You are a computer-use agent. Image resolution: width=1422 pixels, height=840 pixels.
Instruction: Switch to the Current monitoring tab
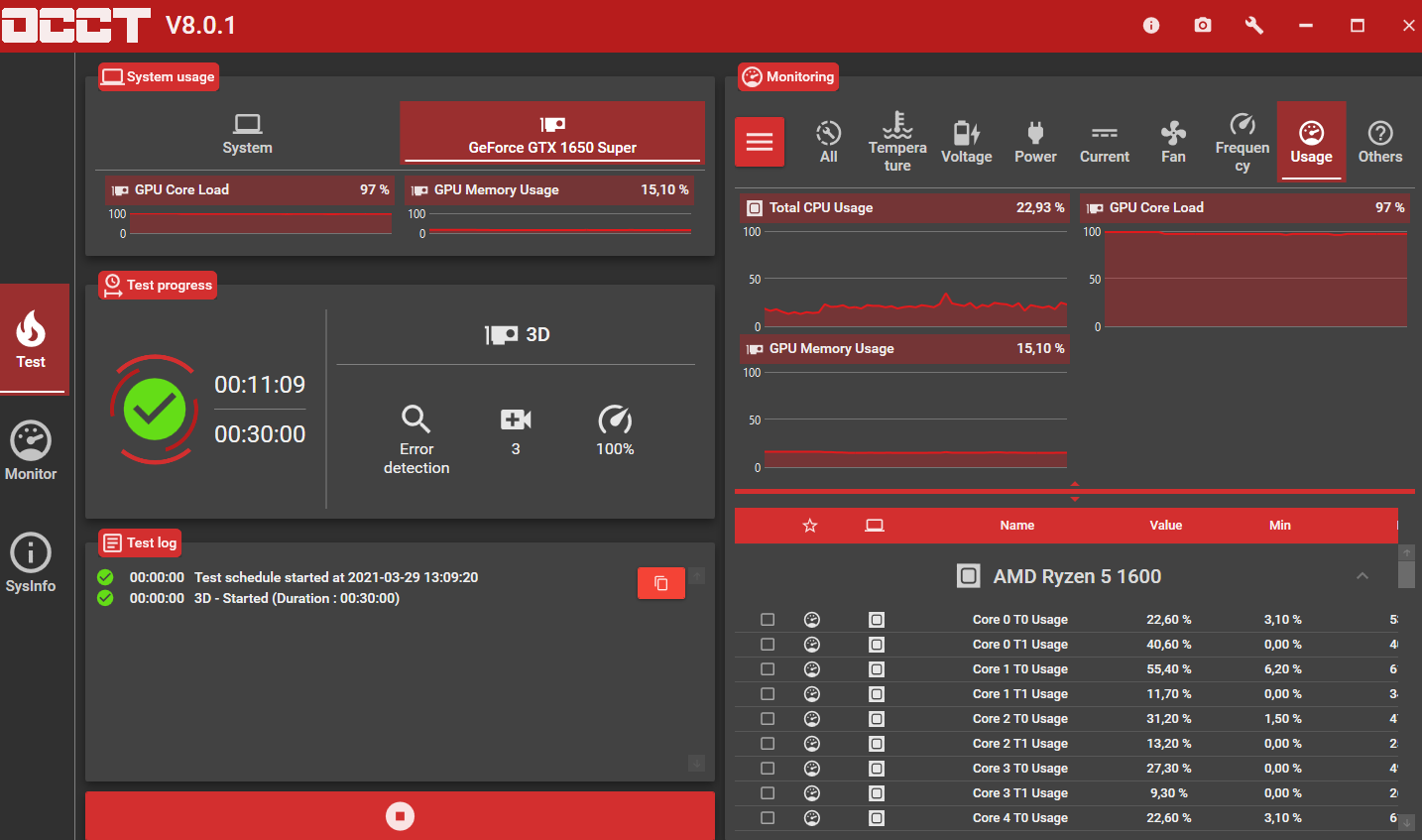click(x=1105, y=142)
